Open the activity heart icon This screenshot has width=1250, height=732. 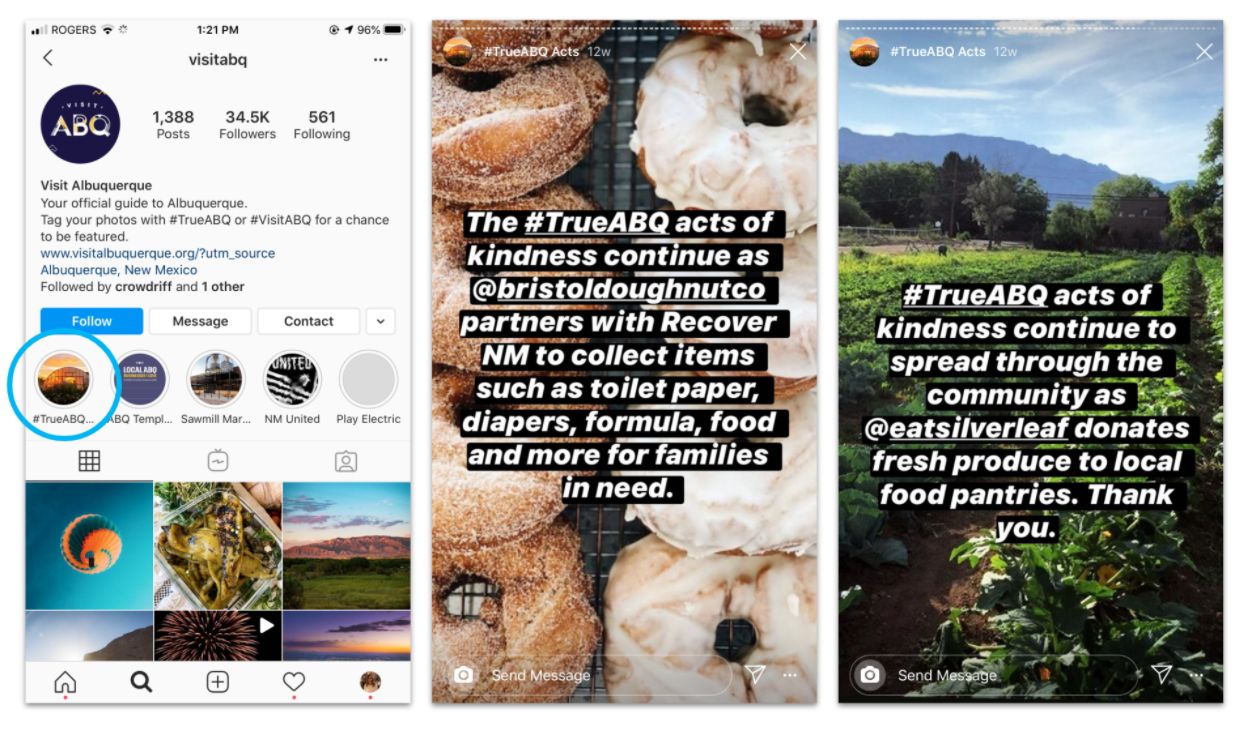coord(293,682)
